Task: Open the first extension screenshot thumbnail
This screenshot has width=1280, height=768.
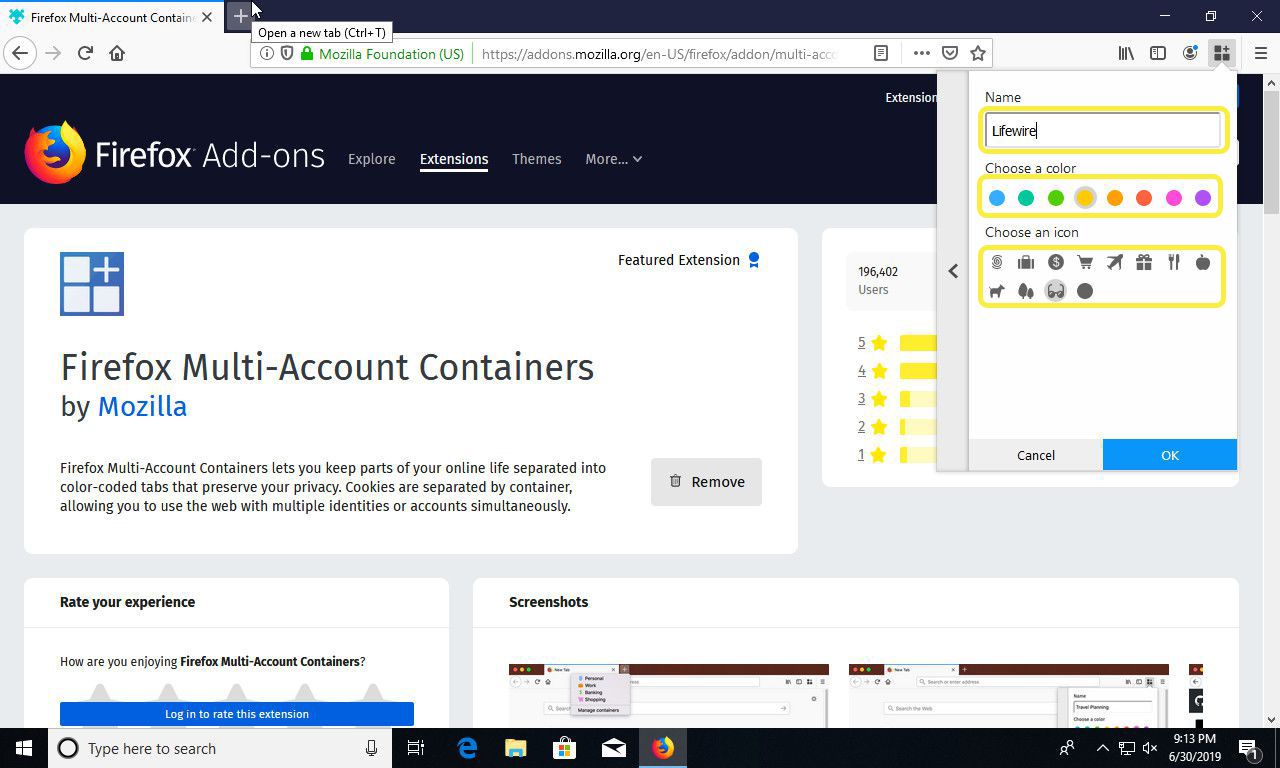Action: point(669,696)
